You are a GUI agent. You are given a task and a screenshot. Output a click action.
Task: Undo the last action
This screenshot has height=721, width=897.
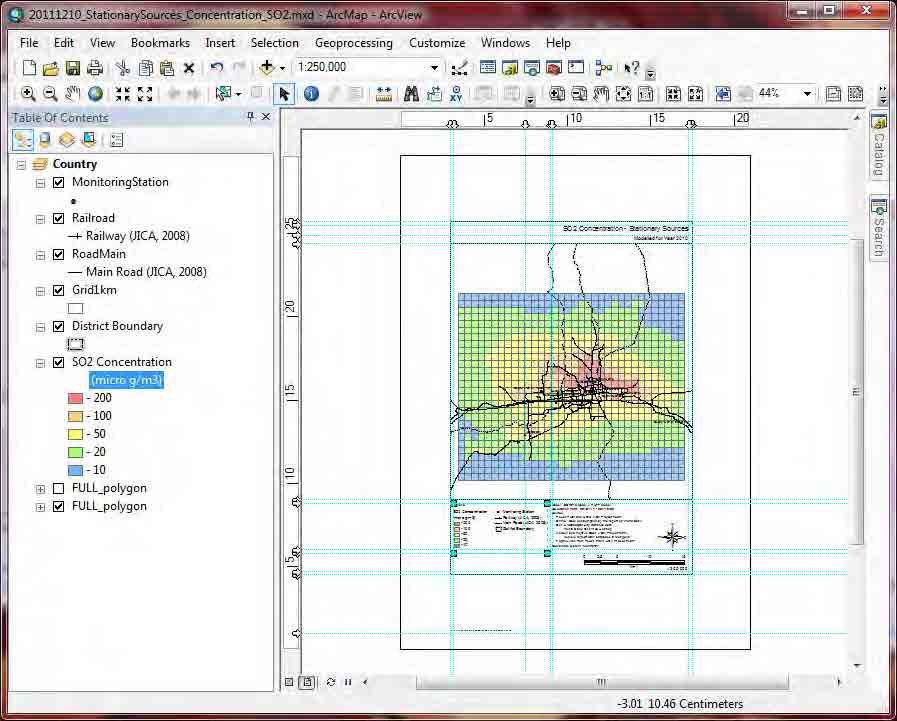click(x=216, y=68)
